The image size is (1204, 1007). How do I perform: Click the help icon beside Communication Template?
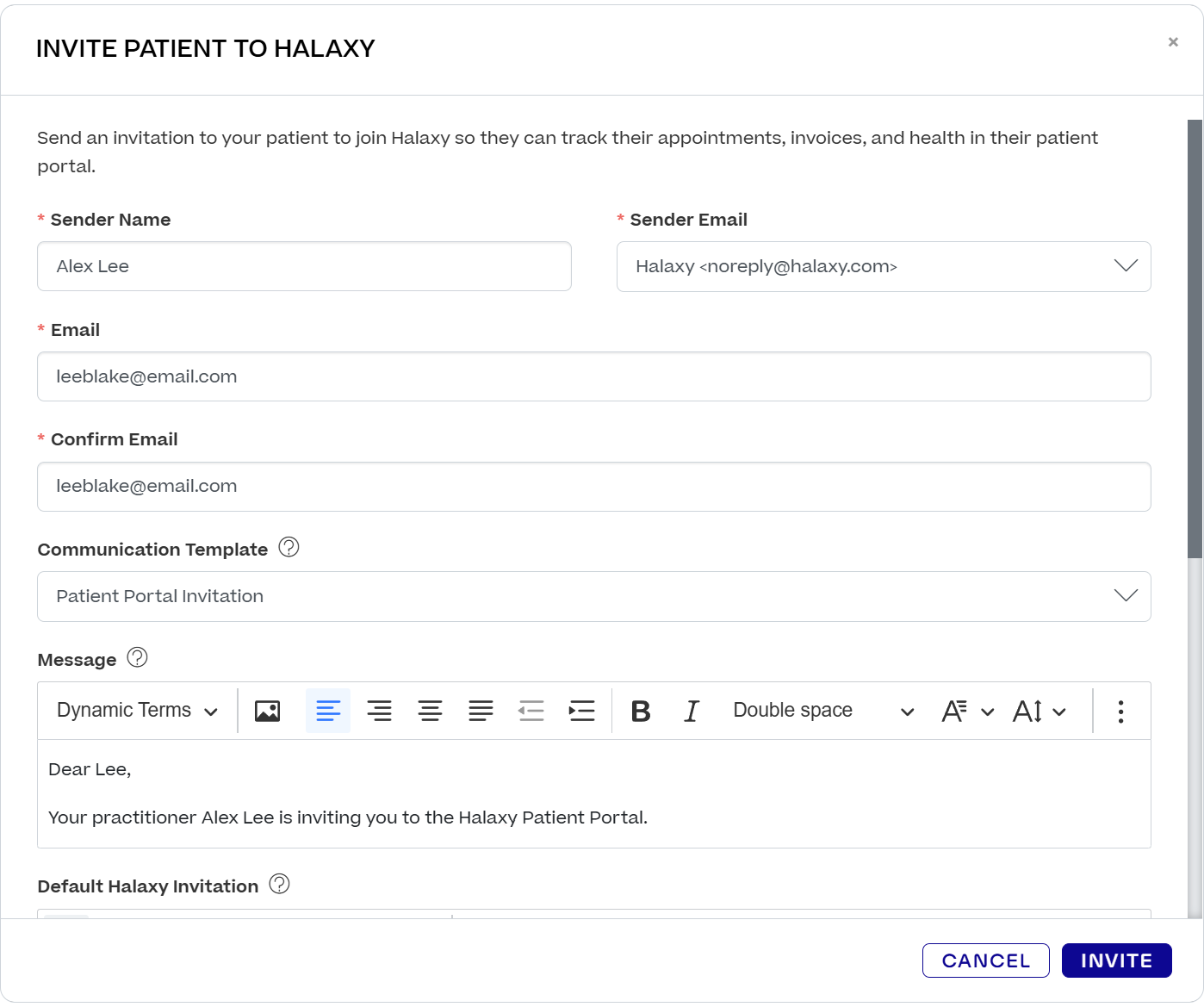pyautogui.click(x=289, y=547)
